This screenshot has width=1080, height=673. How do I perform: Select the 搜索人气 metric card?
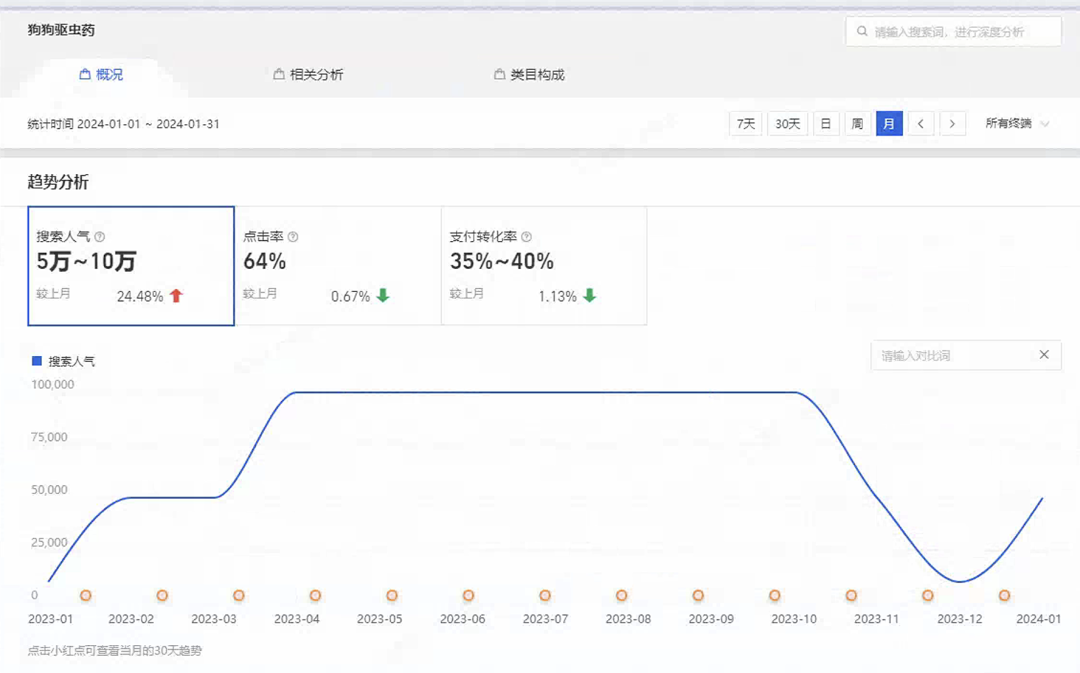[131, 266]
